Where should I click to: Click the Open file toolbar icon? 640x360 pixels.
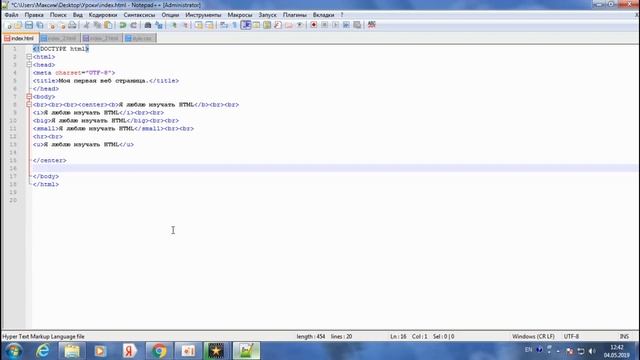tap(18, 25)
